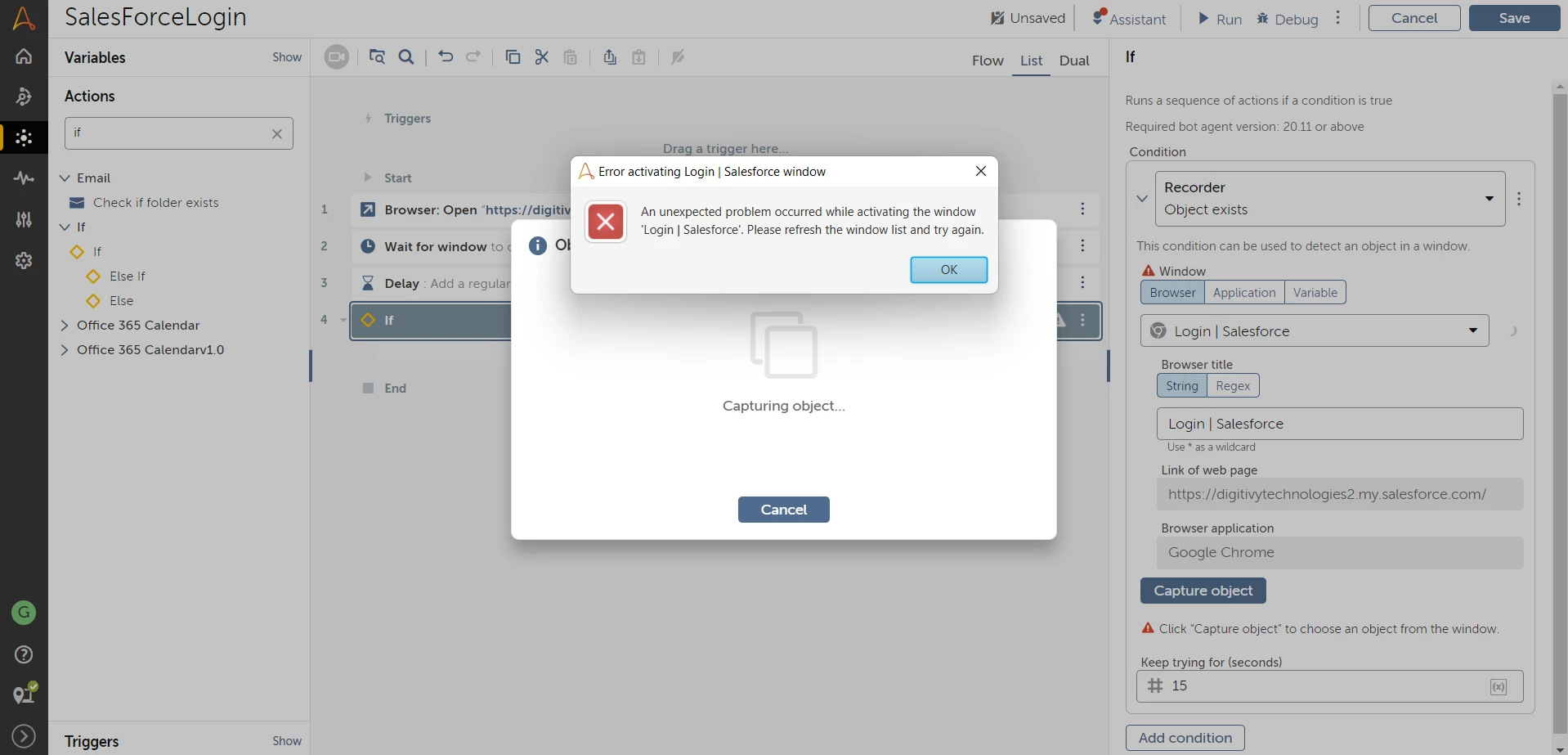Open the Login | Salesforce window dropdown

[1315, 331]
